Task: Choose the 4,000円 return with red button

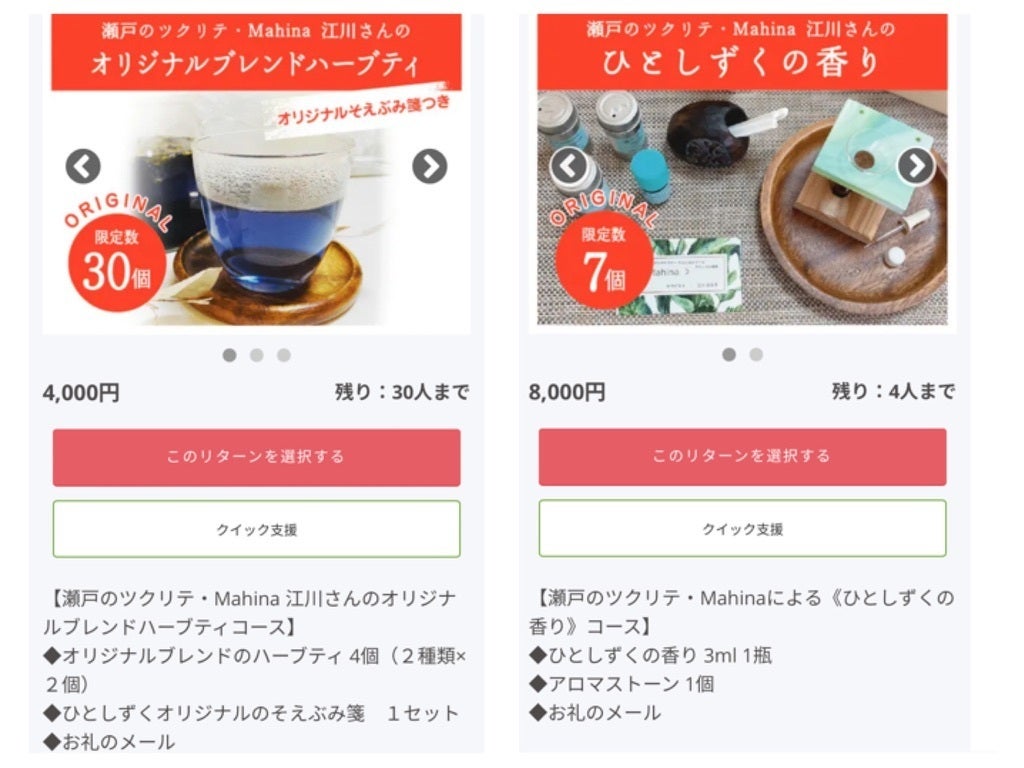Action: (257, 457)
